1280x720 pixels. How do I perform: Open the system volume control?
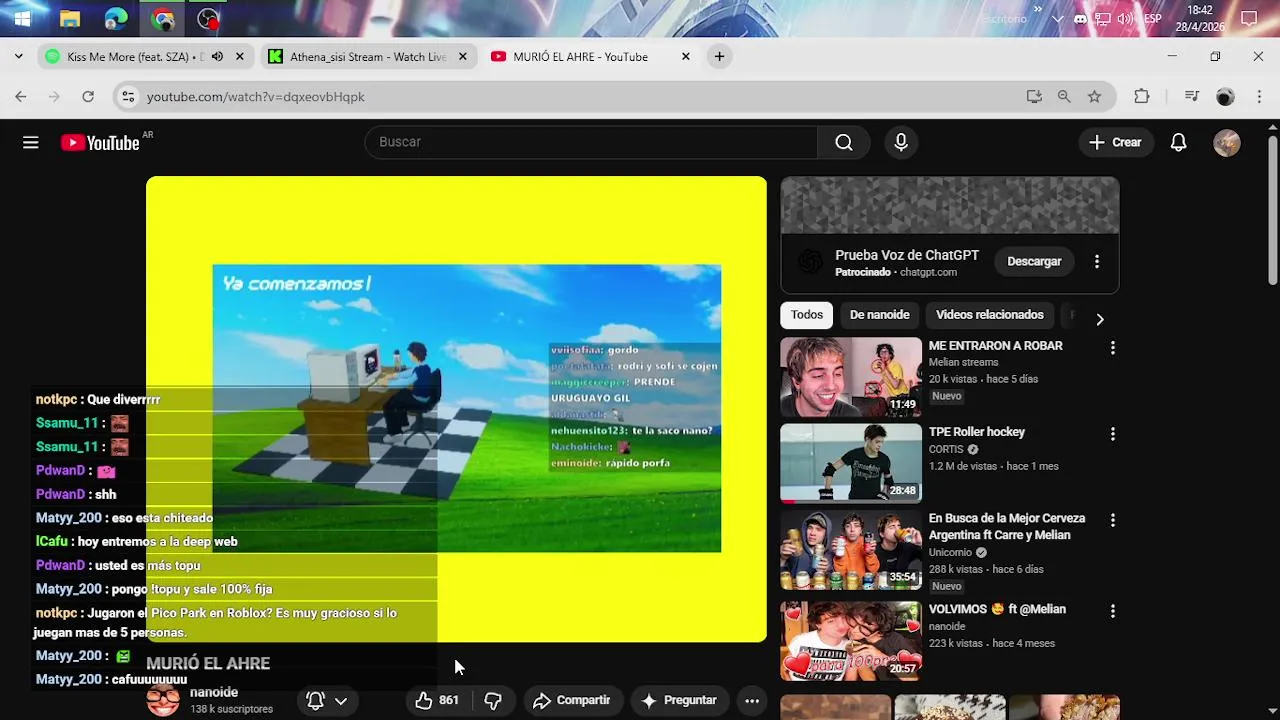click(x=1126, y=19)
